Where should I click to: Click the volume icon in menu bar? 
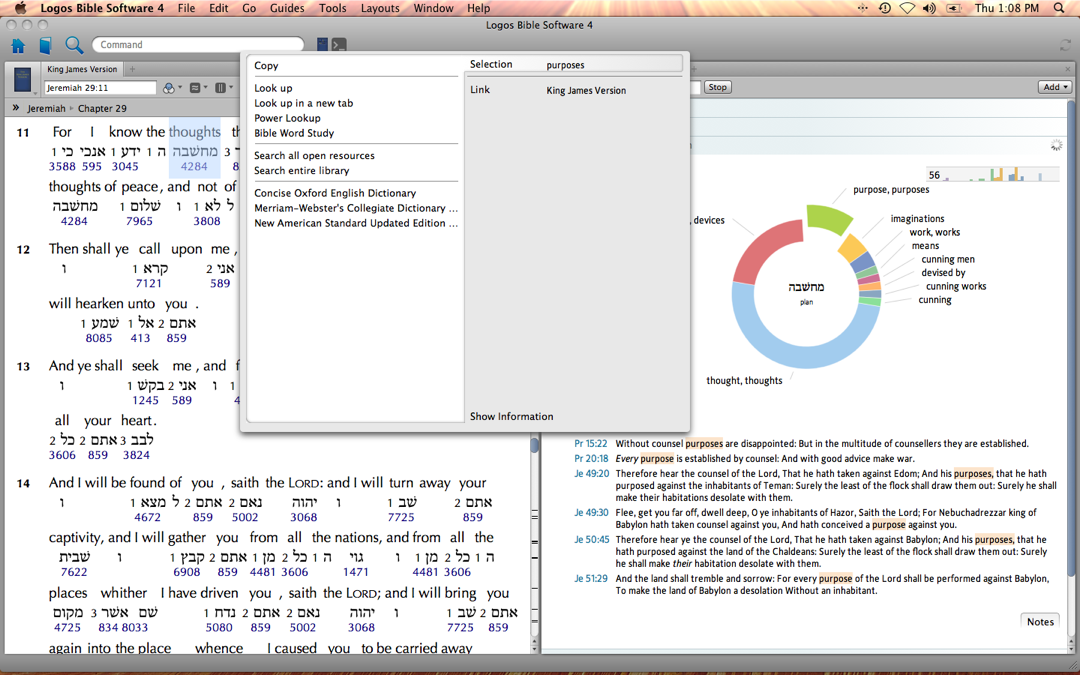click(930, 8)
